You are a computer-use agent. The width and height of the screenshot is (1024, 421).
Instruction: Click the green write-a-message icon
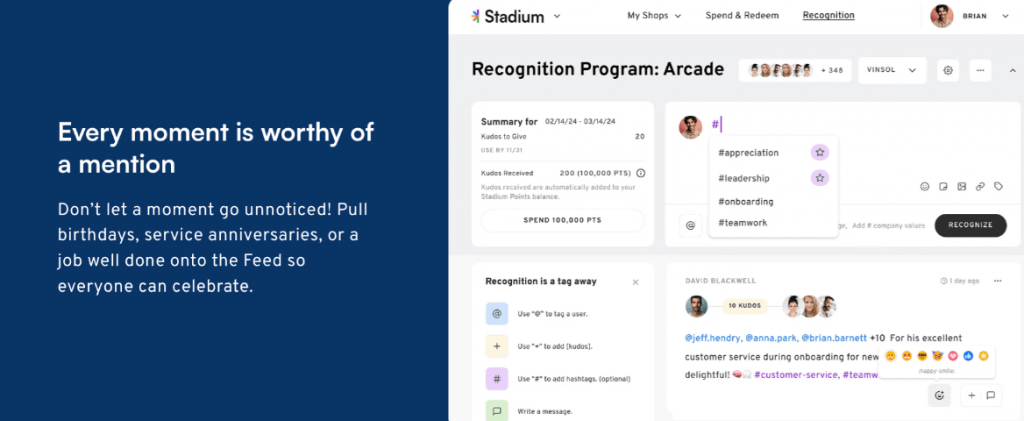(x=496, y=411)
